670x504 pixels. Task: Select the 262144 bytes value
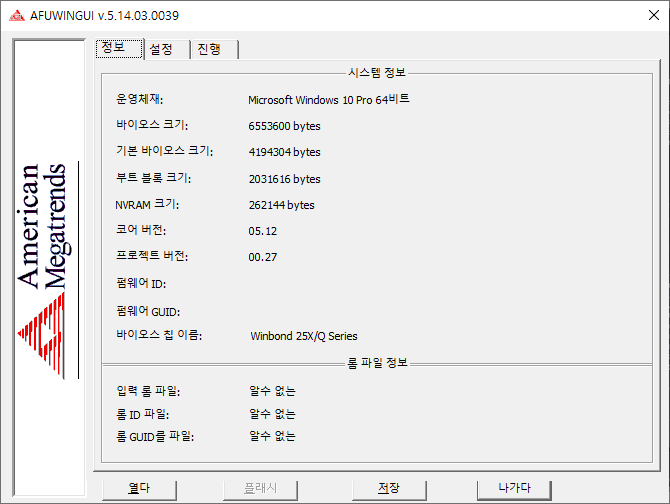tap(281, 205)
